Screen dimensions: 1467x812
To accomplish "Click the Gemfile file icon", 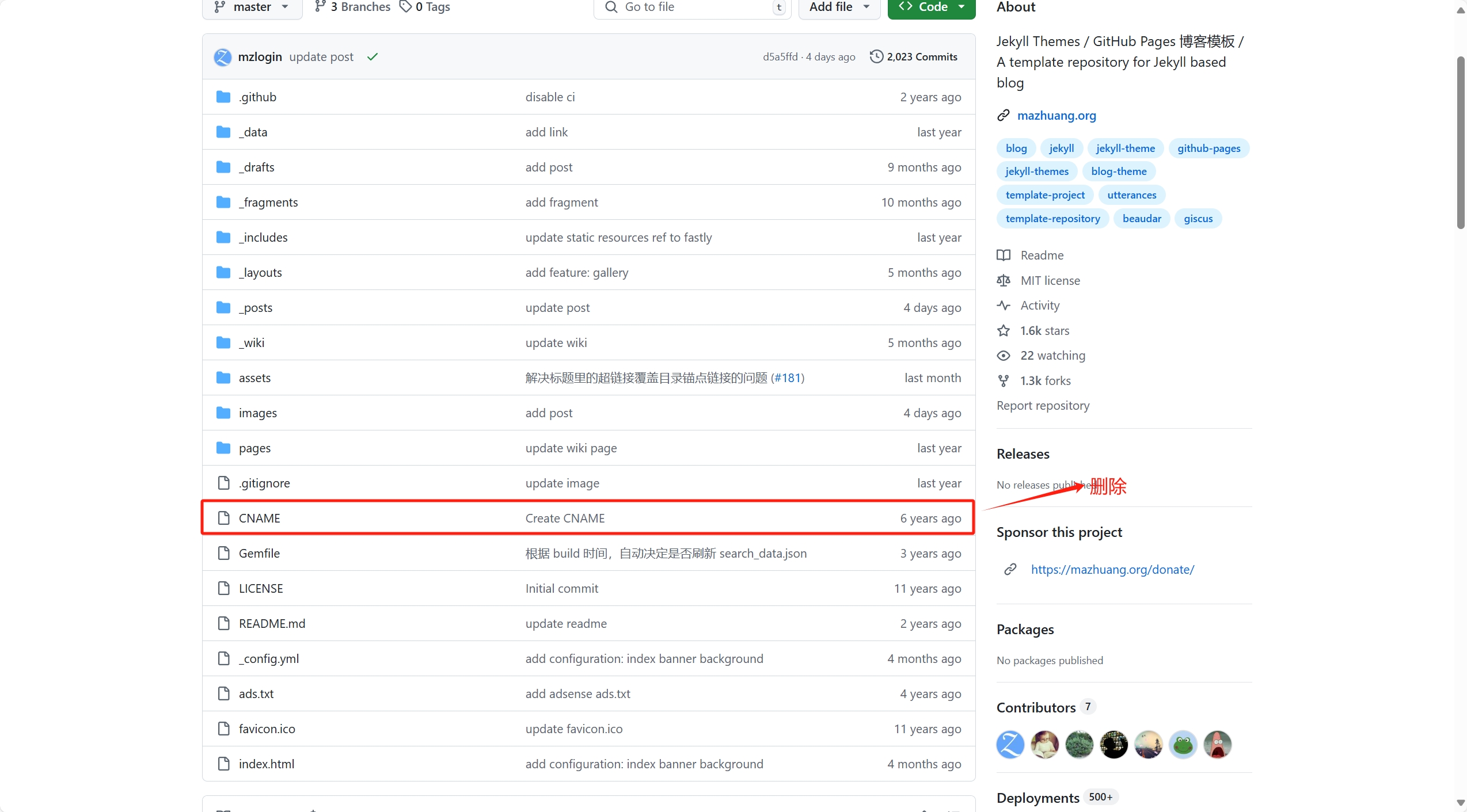I will [x=224, y=554].
